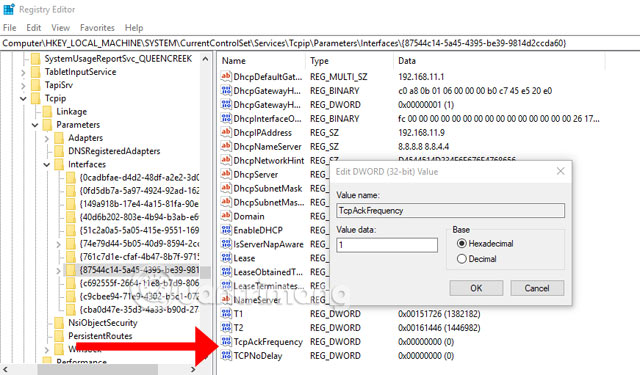
Task: Expand the TabletInputService node
Action: click(23, 72)
